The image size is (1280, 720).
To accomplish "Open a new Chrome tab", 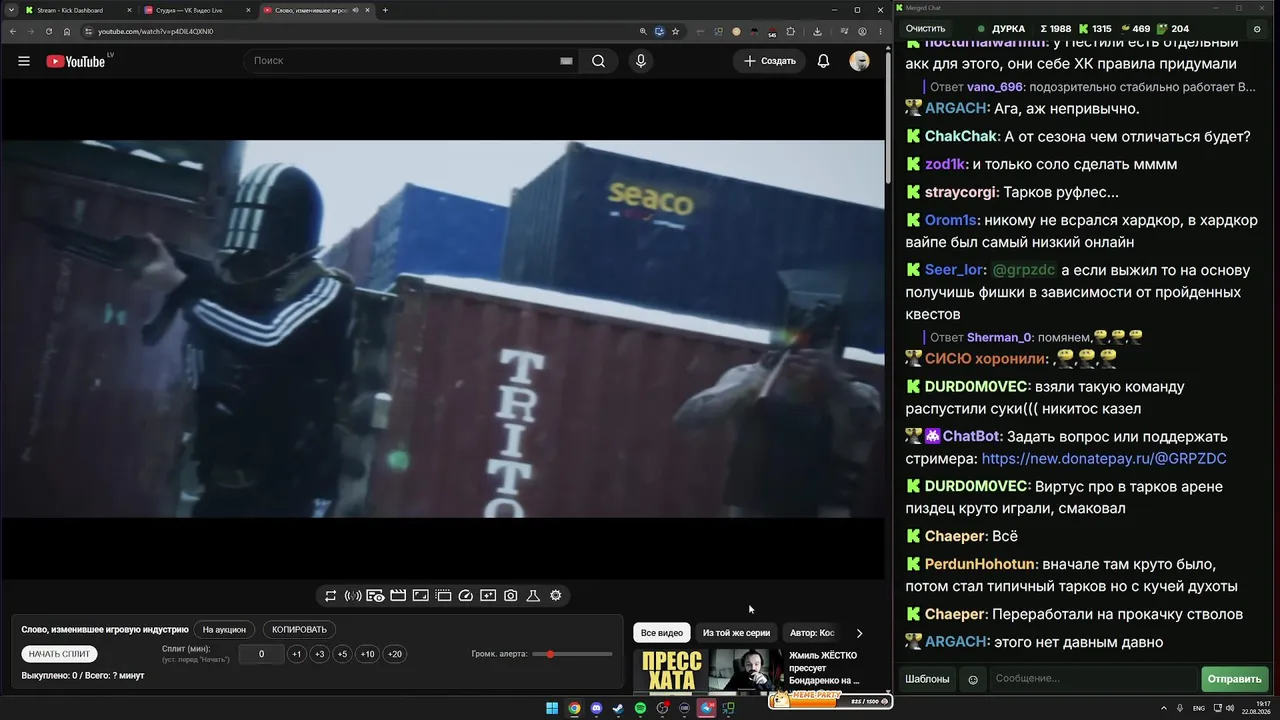I will [x=385, y=10].
